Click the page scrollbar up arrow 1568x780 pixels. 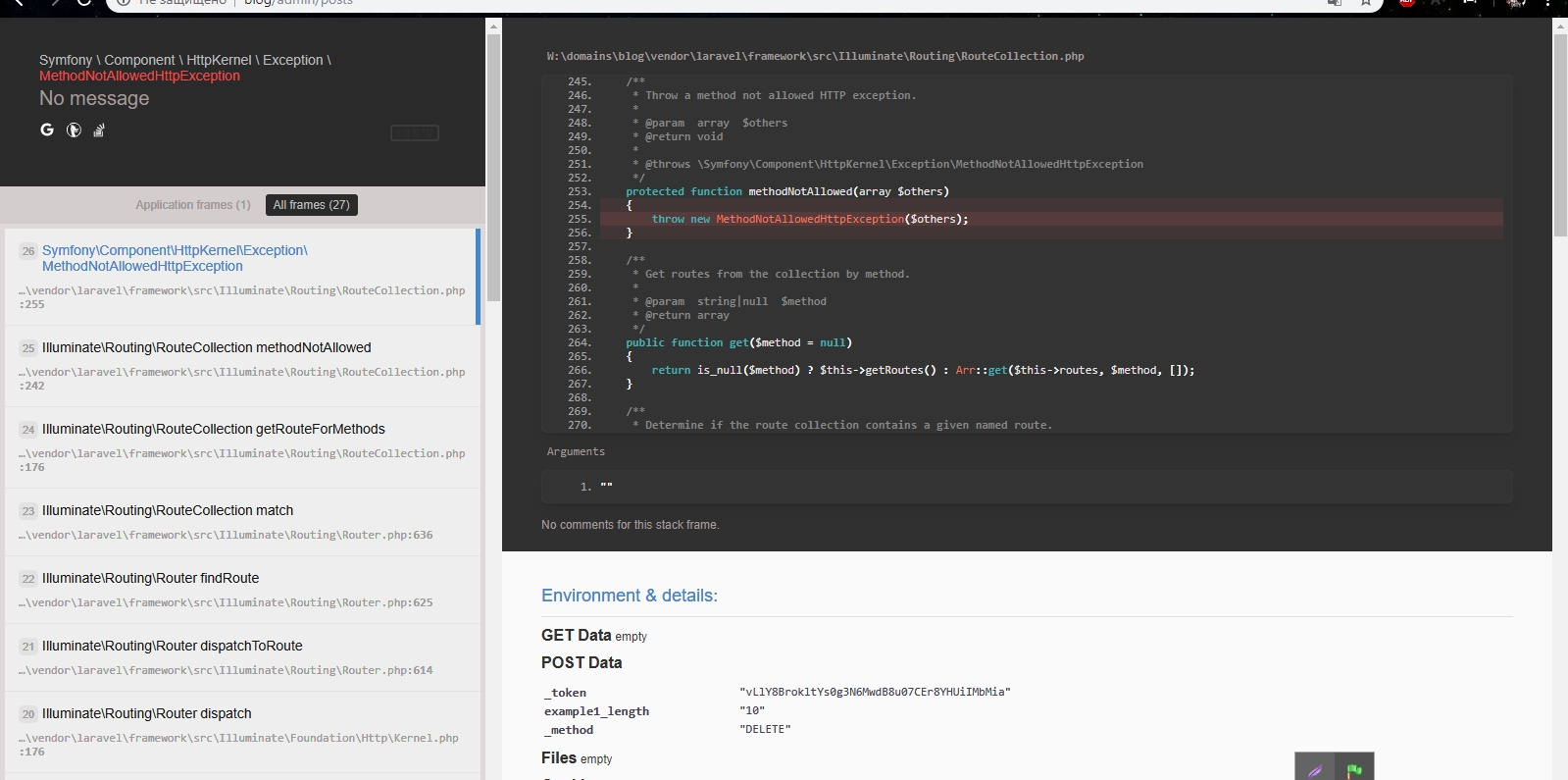1560,26
